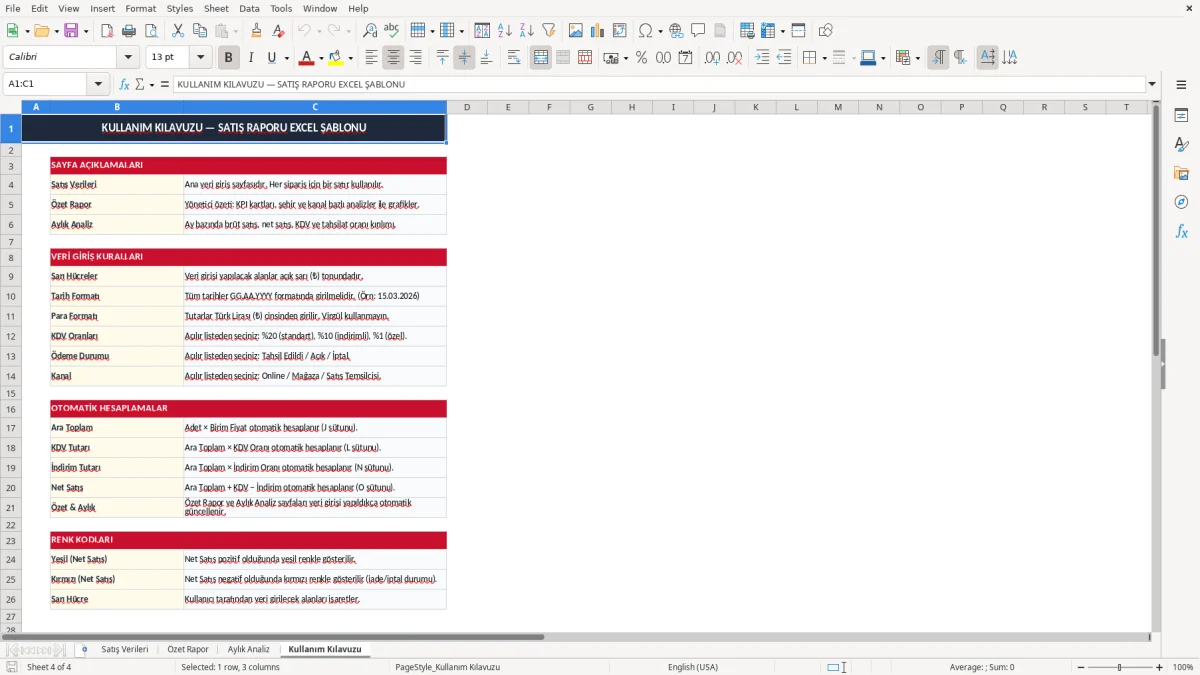Switch to the Özet Rapor sheet tab
Image resolution: width=1200 pixels, height=675 pixels.
pyautogui.click(x=188, y=649)
